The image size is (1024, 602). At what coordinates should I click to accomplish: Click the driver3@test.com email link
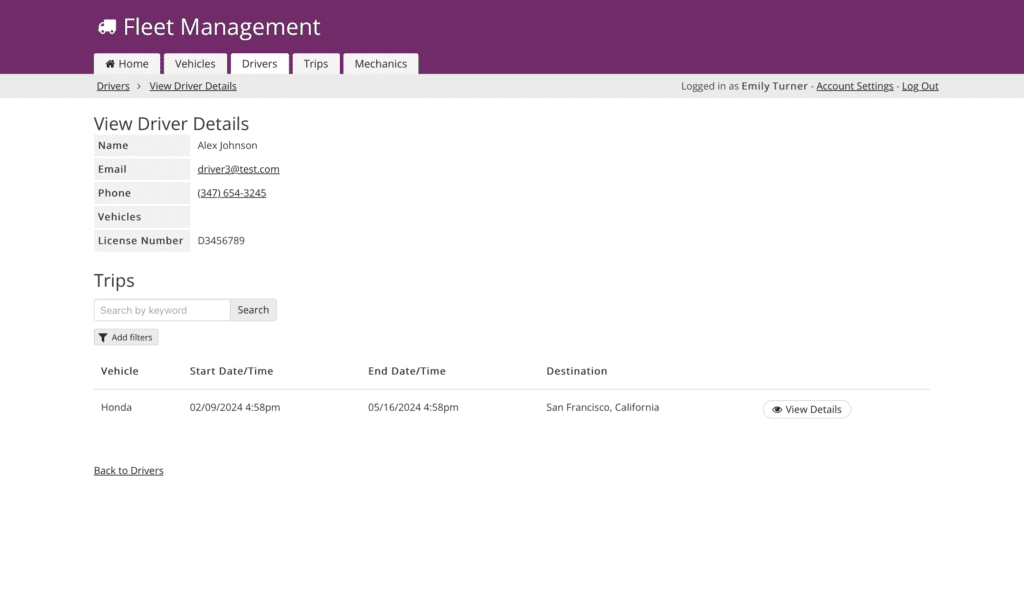click(238, 169)
